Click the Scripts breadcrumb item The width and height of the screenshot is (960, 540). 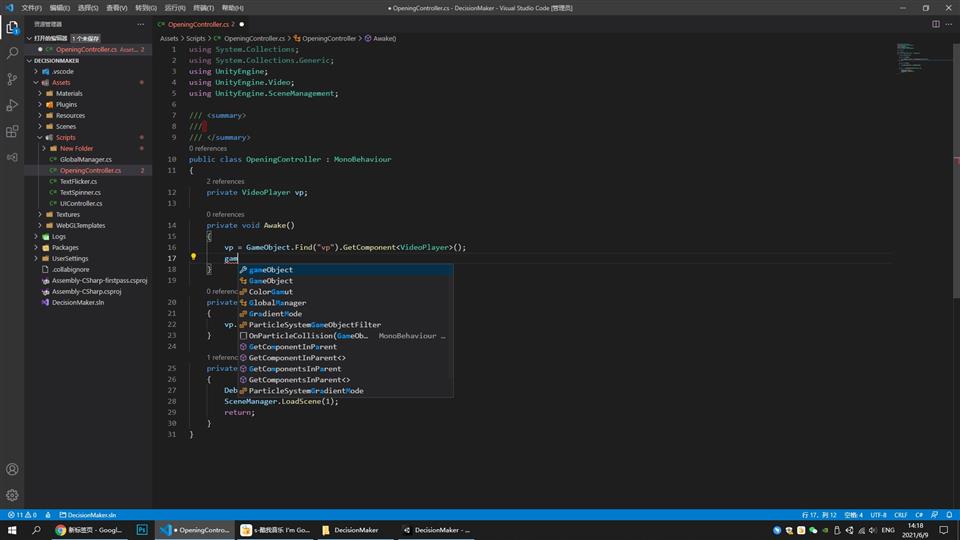coord(195,38)
